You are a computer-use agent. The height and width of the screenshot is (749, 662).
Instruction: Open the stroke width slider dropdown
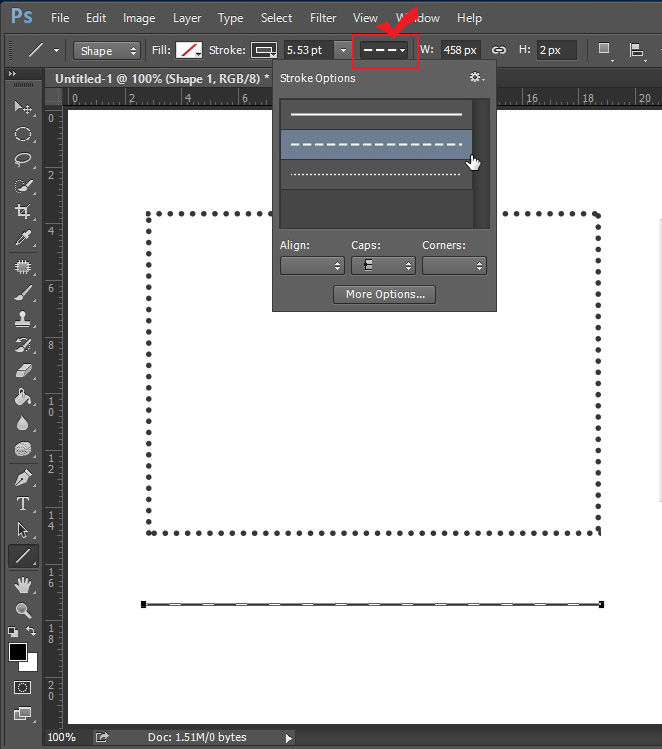coord(343,50)
